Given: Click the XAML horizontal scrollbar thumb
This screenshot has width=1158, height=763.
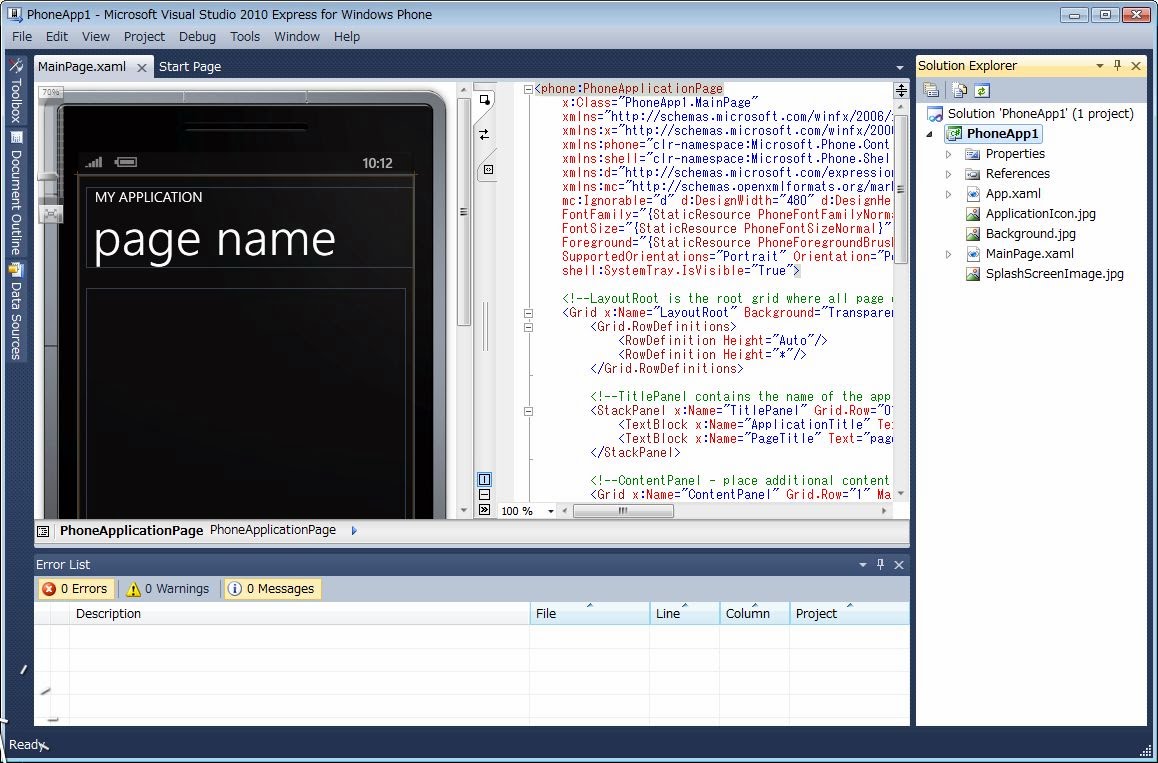Looking at the screenshot, I should [623, 511].
